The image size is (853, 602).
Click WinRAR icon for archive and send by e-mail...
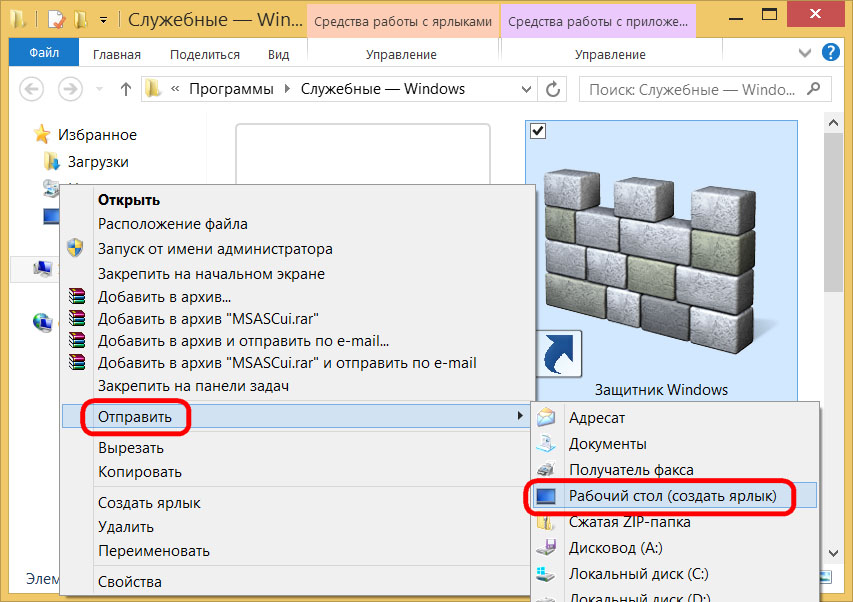77,340
